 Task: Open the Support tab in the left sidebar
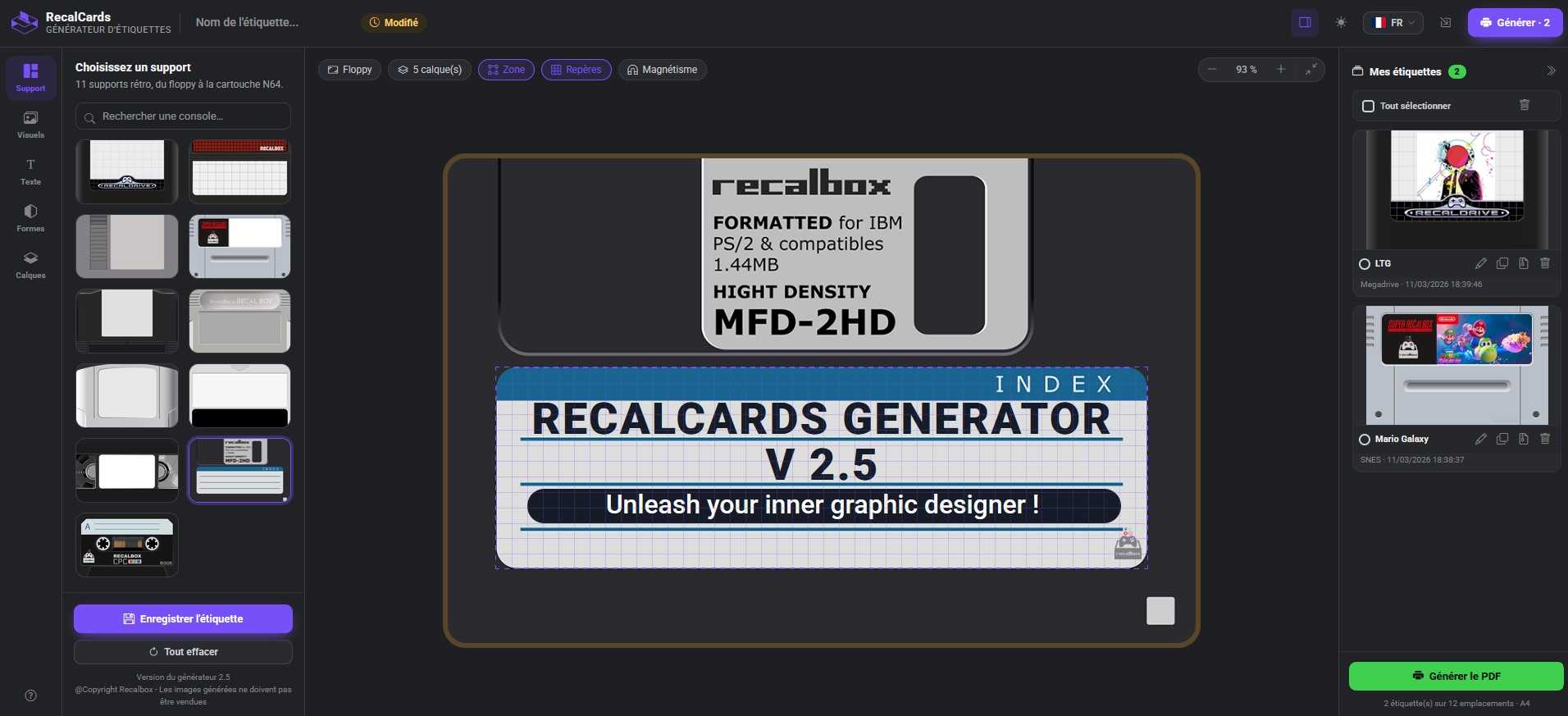point(30,78)
